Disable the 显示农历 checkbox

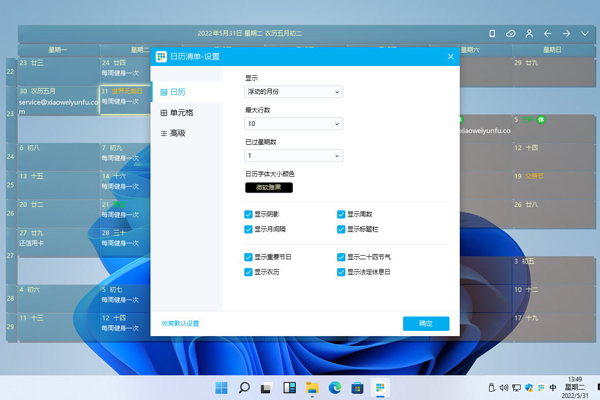(x=249, y=271)
